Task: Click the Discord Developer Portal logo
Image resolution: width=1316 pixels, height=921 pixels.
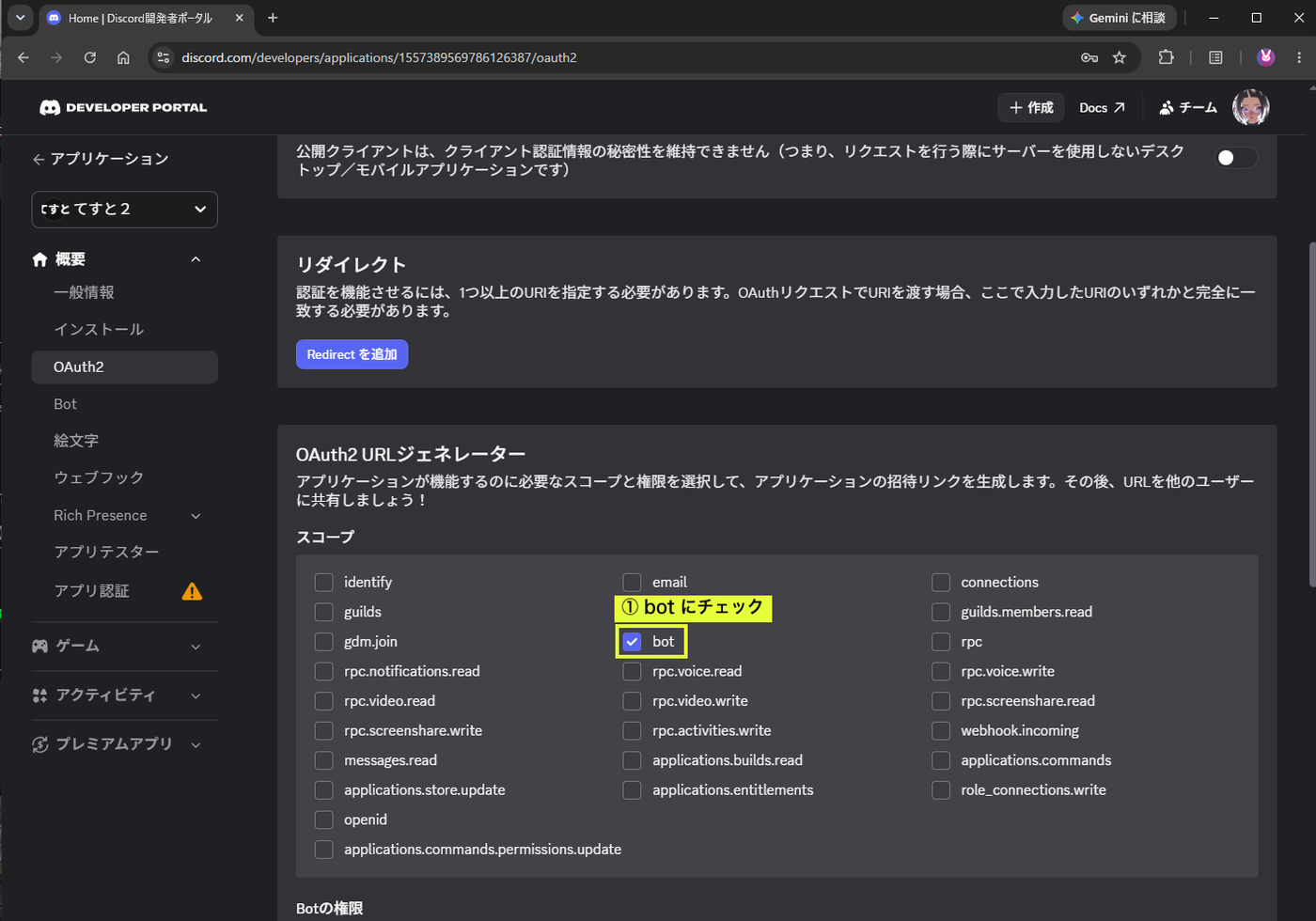Action: [x=123, y=107]
